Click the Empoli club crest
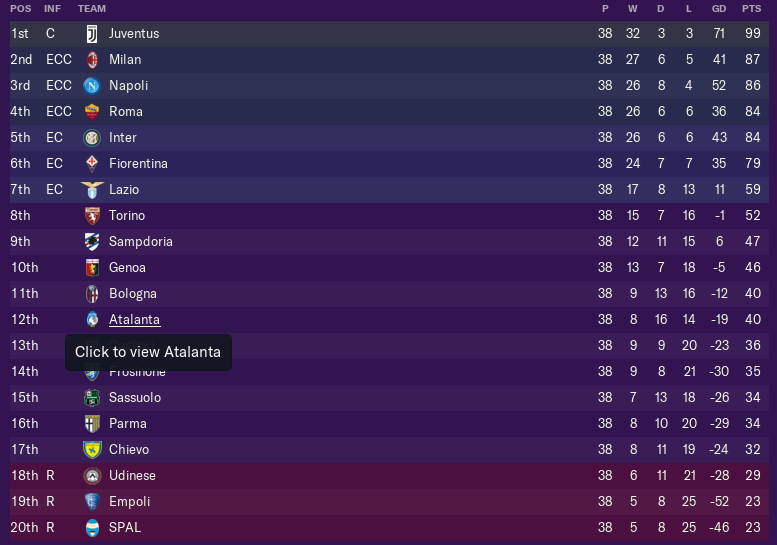Screen dimensions: 777x545 (x=92, y=501)
